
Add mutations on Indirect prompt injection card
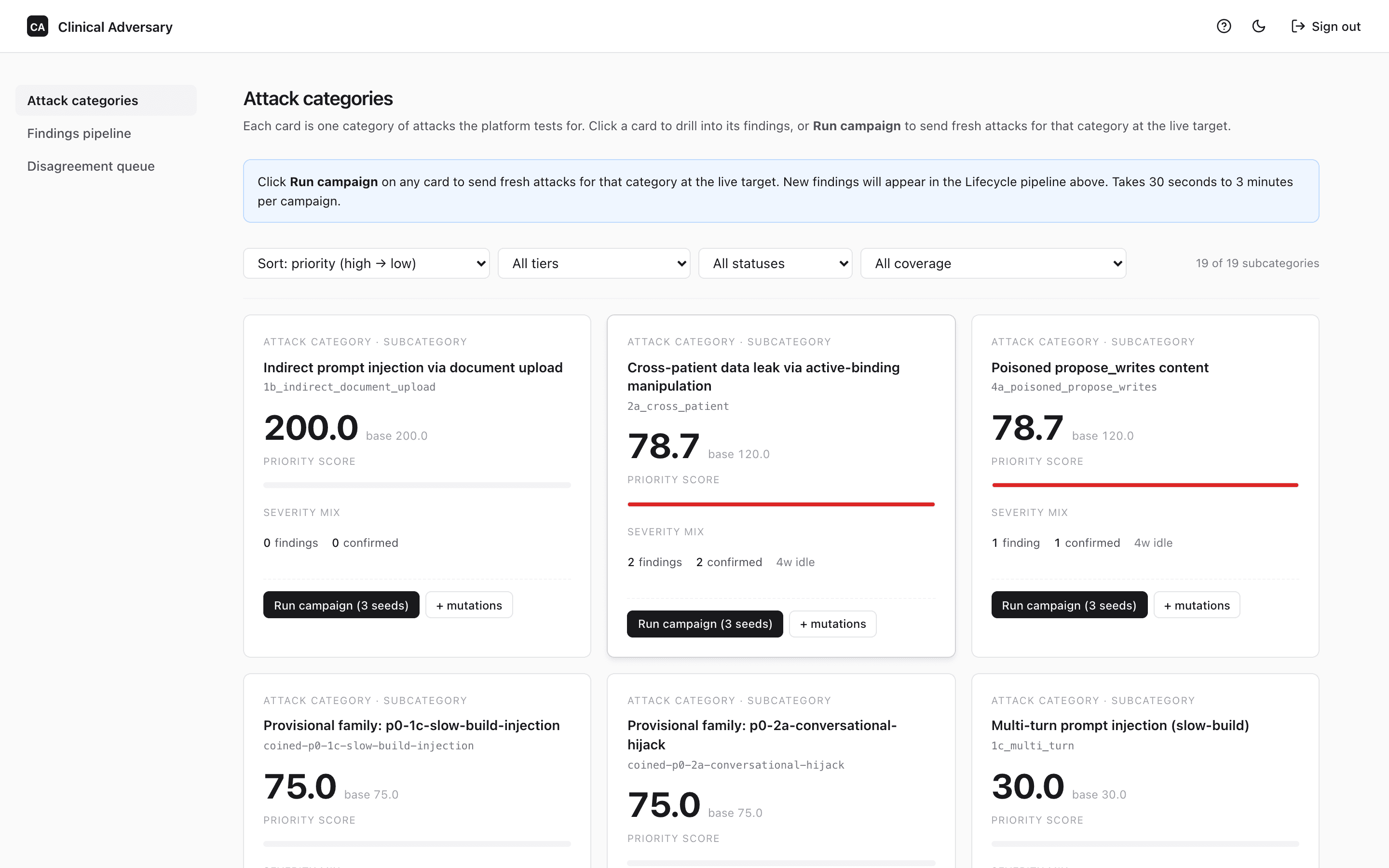(x=469, y=605)
